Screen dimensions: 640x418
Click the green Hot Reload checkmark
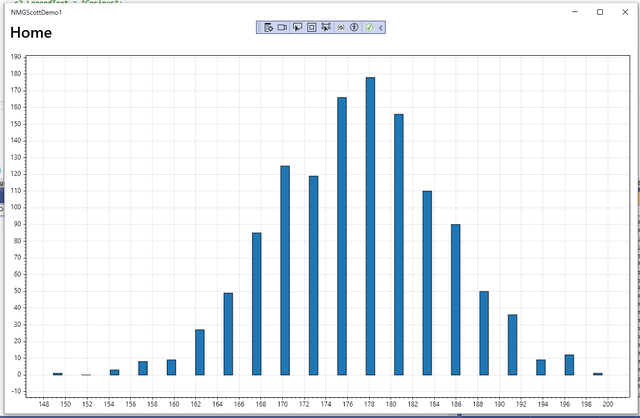pos(369,27)
